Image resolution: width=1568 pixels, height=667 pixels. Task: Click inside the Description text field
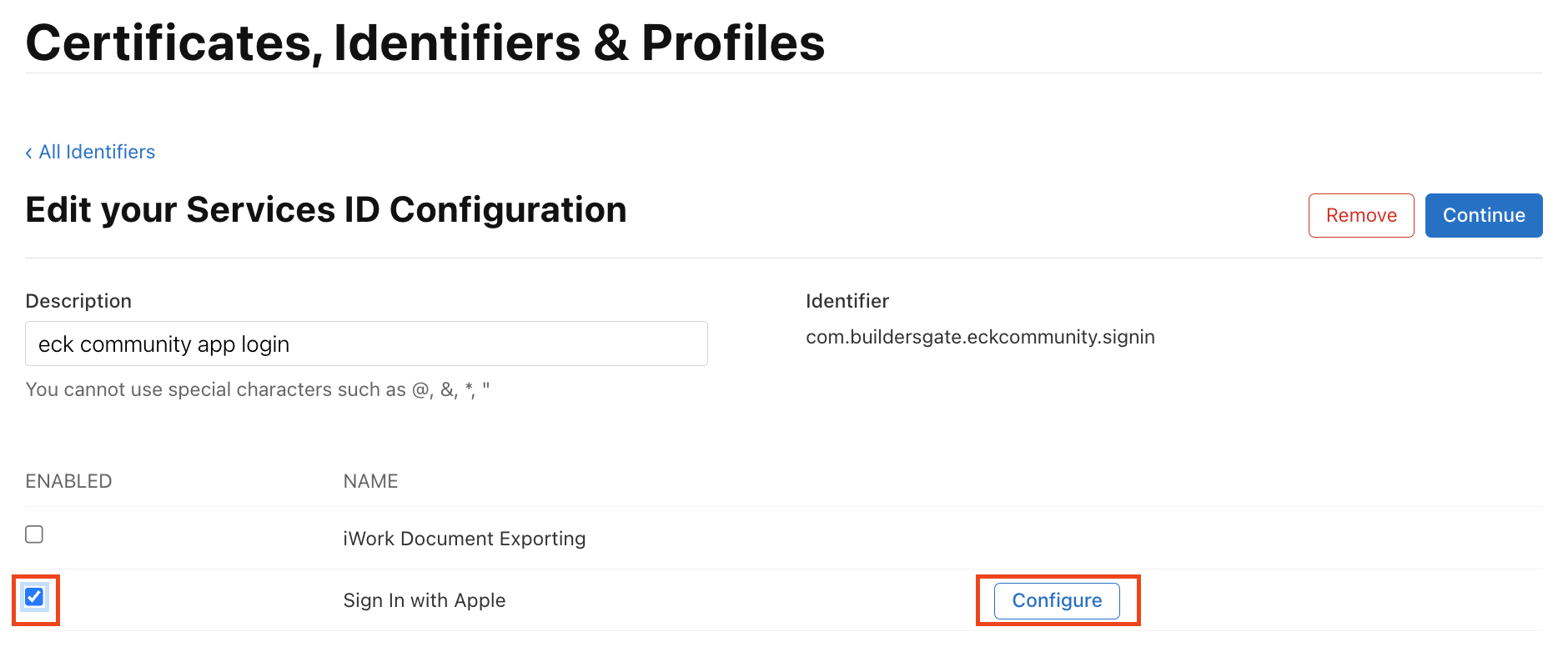click(367, 343)
